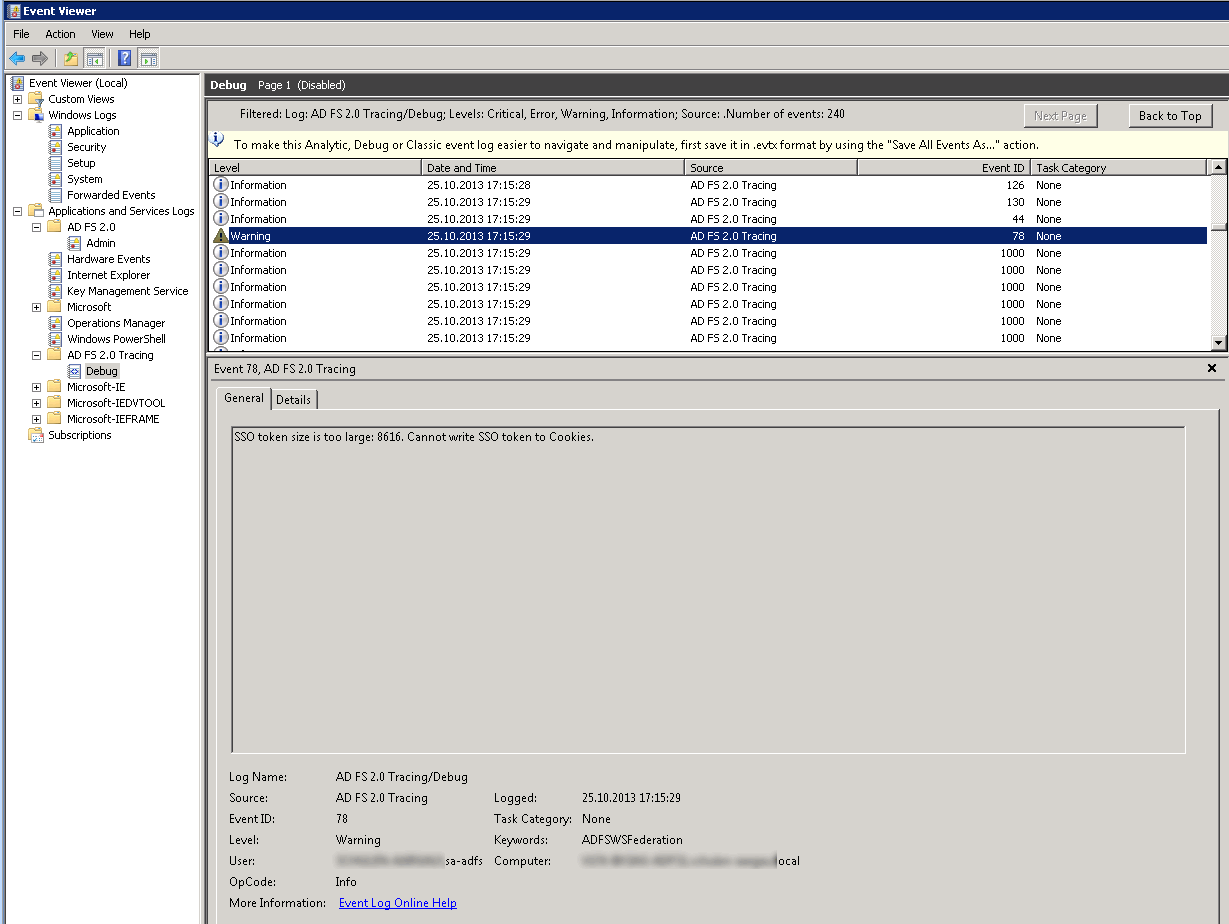
Task: Click the Up One Level toolbar icon
Action: [71, 58]
